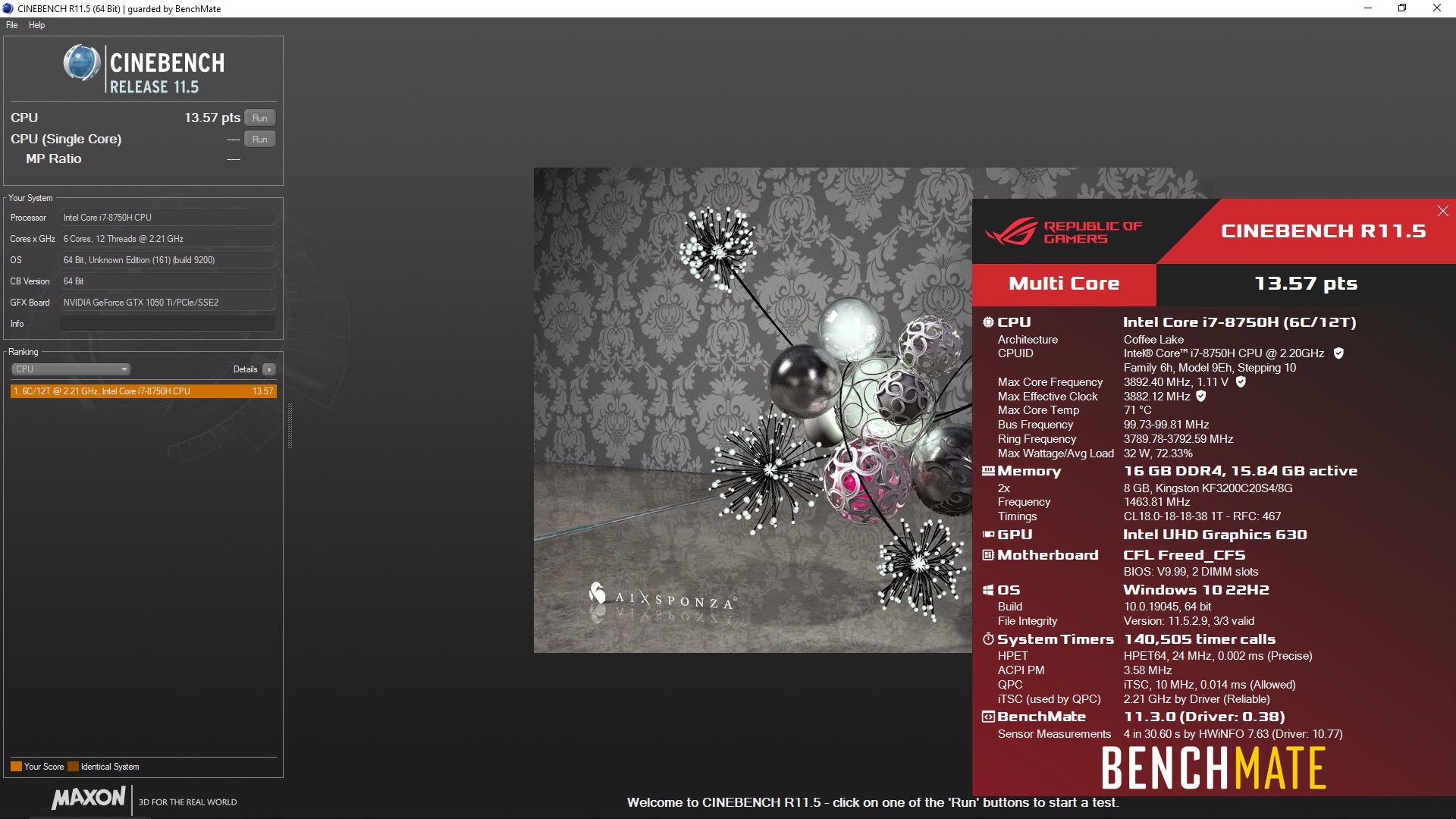Click the Max Wattage 32 W value
The width and height of the screenshot is (1456, 819).
[x=1158, y=453]
